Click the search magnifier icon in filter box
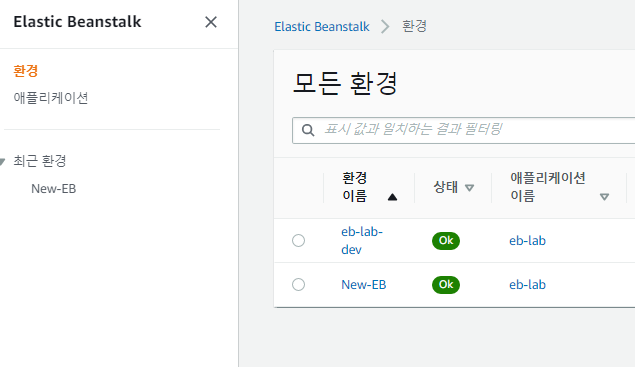This screenshot has height=367, width=635. tap(308, 130)
